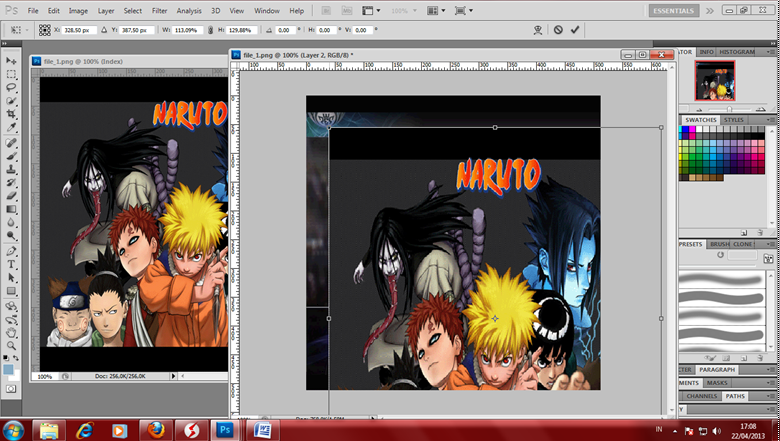Click the X position input field
This screenshot has height=441, width=780.
click(78, 30)
